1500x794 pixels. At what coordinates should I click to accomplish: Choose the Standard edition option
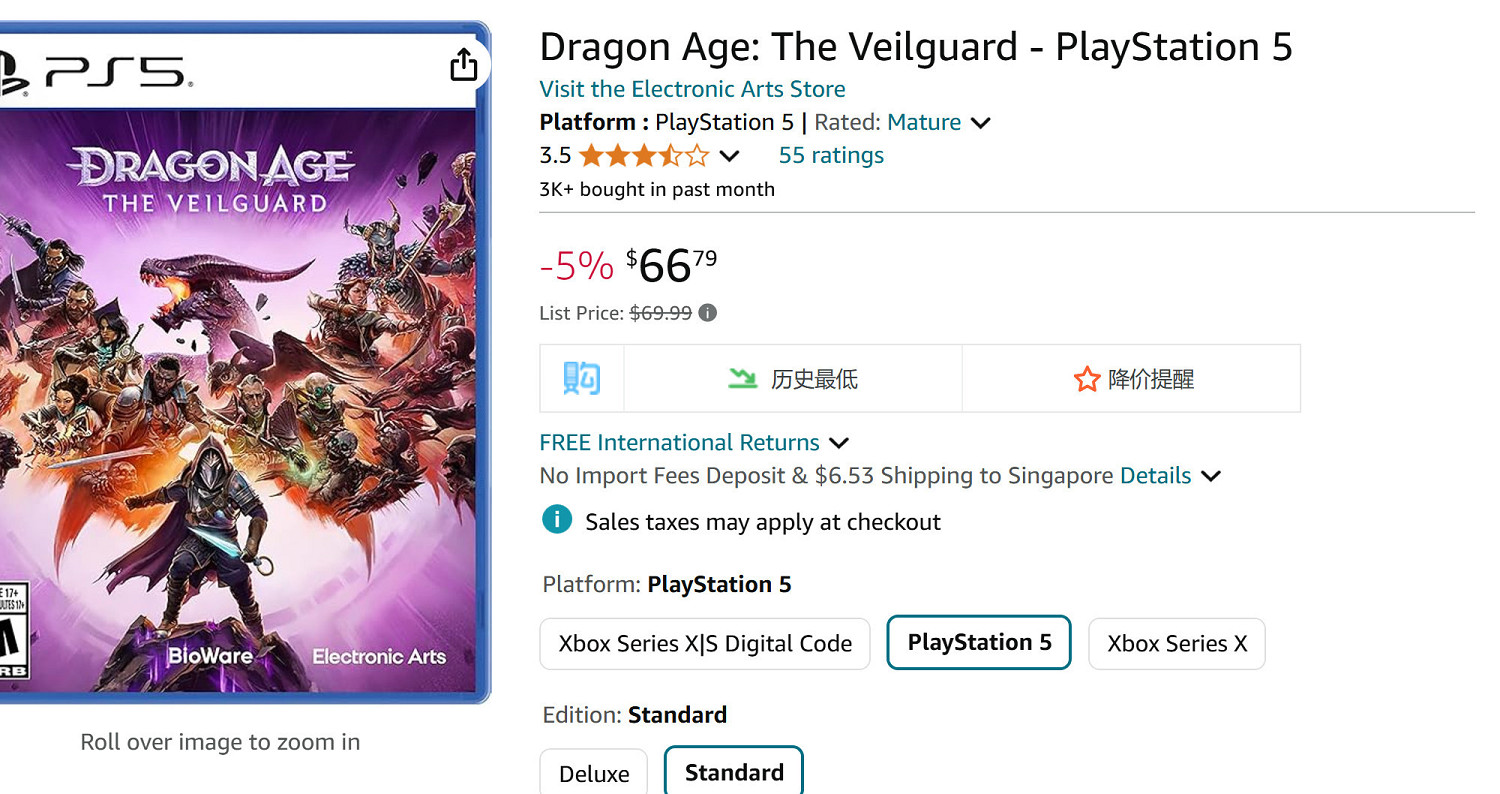coord(733,771)
